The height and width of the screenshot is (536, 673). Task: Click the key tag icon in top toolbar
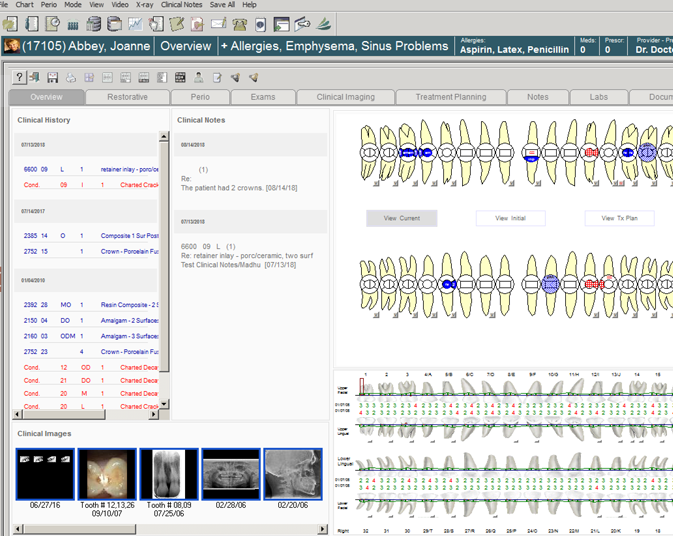click(x=302, y=24)
